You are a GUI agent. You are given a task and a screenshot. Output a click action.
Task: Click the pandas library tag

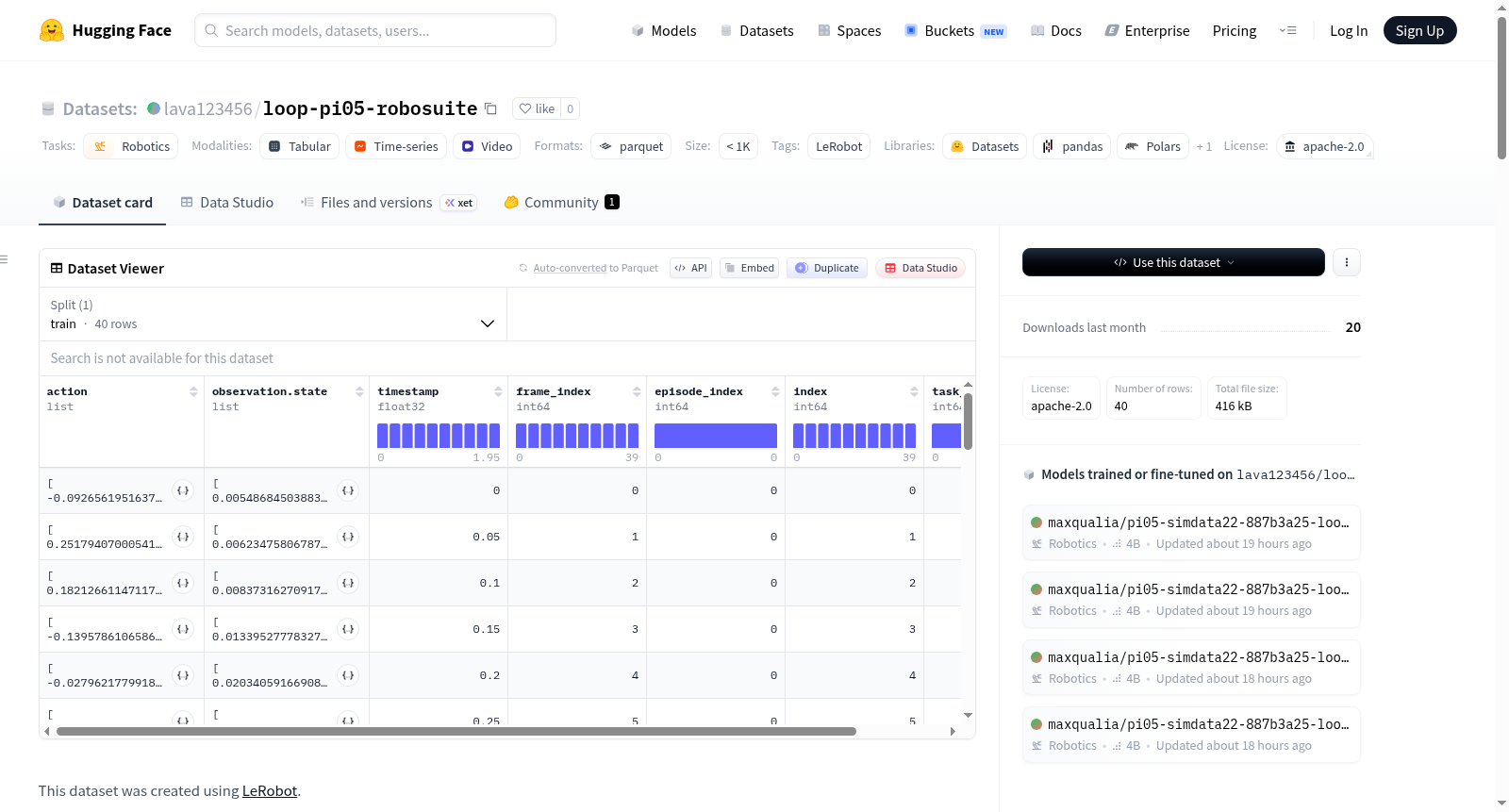pyautogui.click(x=1072, y=146)
